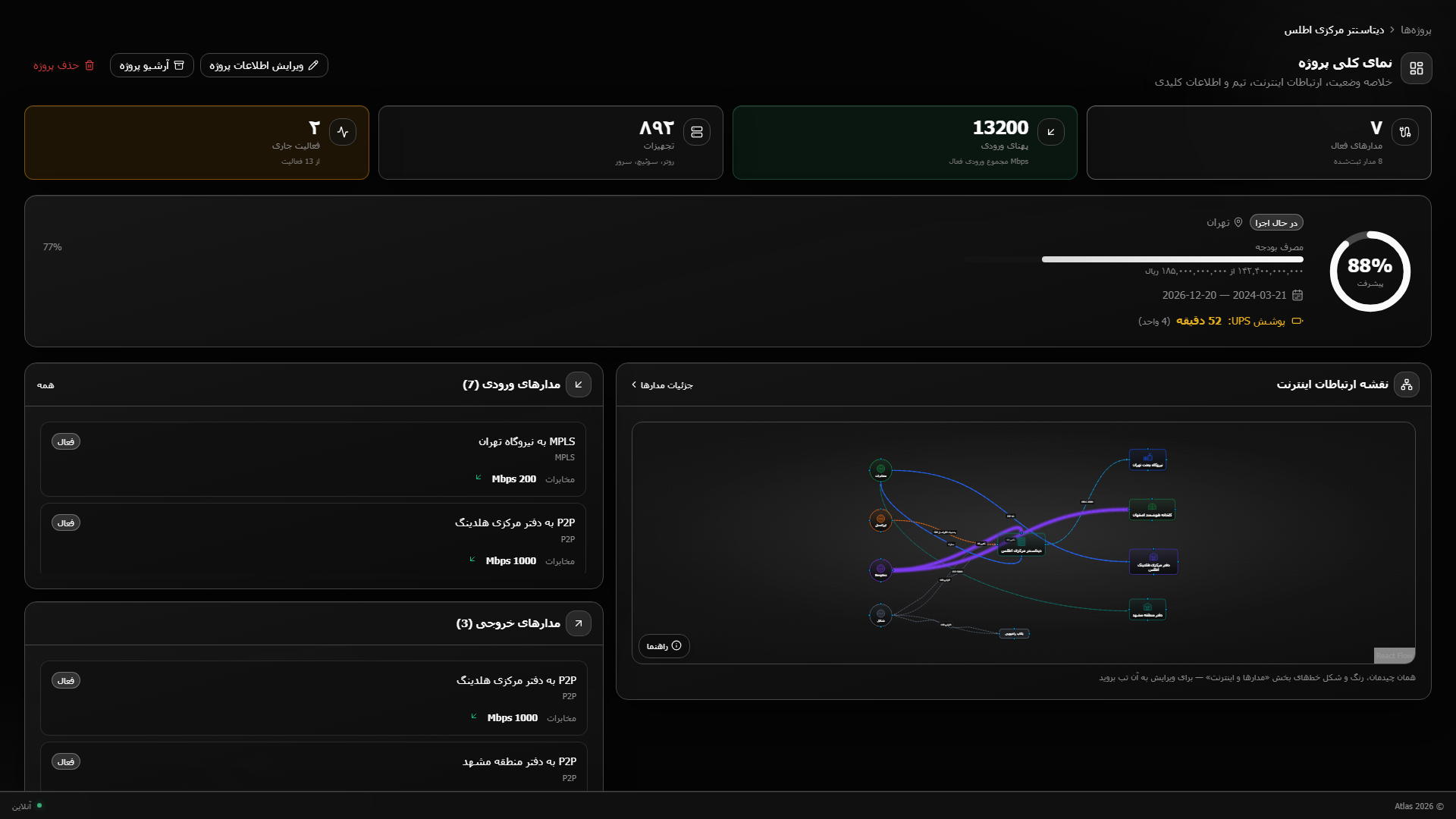Open جزئیات مدارها details link
The width and height of the screenshot is (1456, 819).
click(x=662, y=385)
